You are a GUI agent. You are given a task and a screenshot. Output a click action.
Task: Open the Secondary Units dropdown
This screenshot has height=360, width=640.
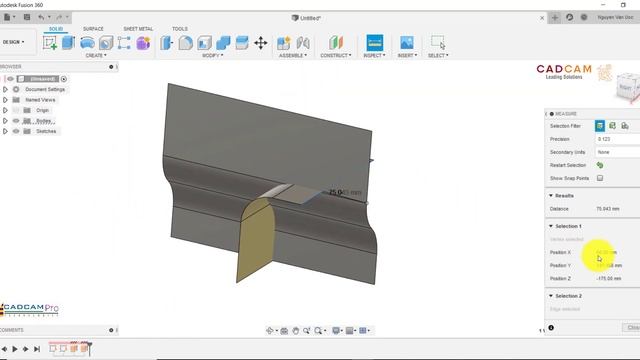(617, 152)
